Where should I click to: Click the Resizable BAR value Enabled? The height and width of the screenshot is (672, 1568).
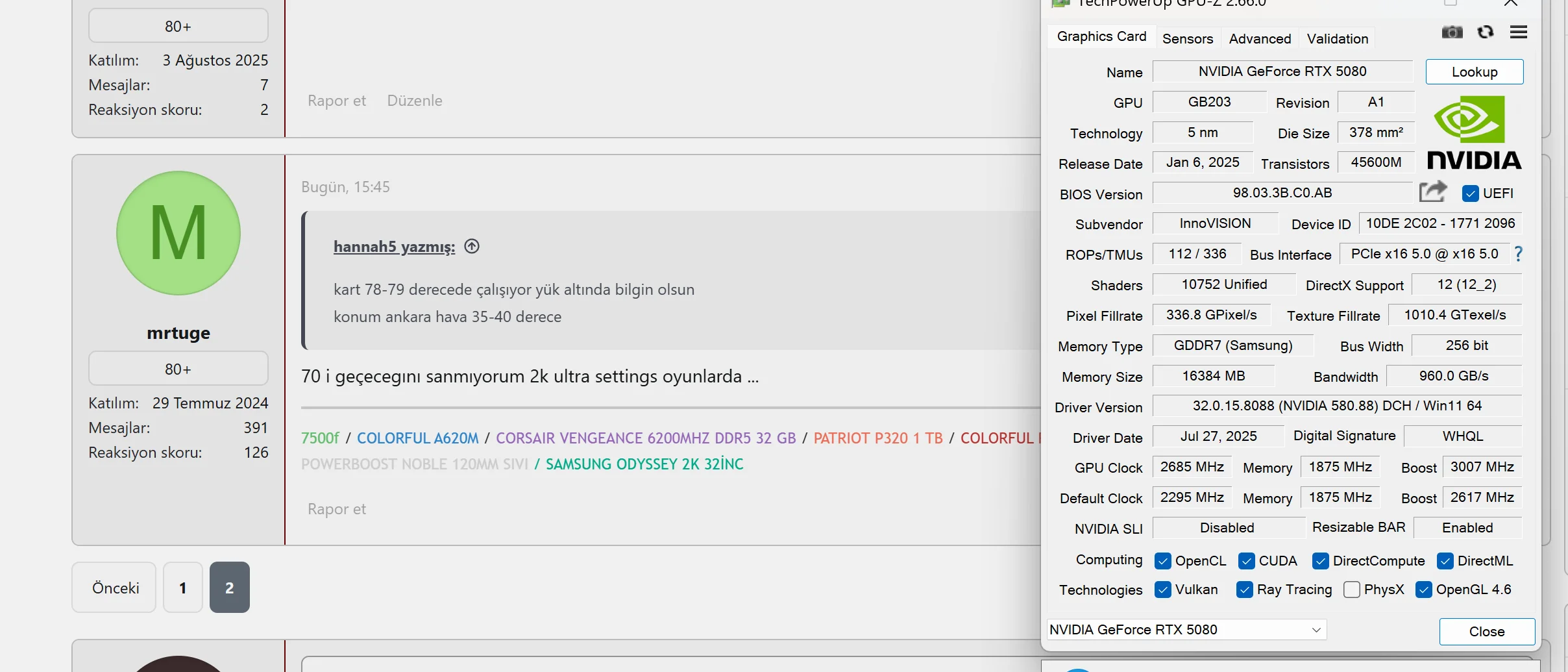1467,528
